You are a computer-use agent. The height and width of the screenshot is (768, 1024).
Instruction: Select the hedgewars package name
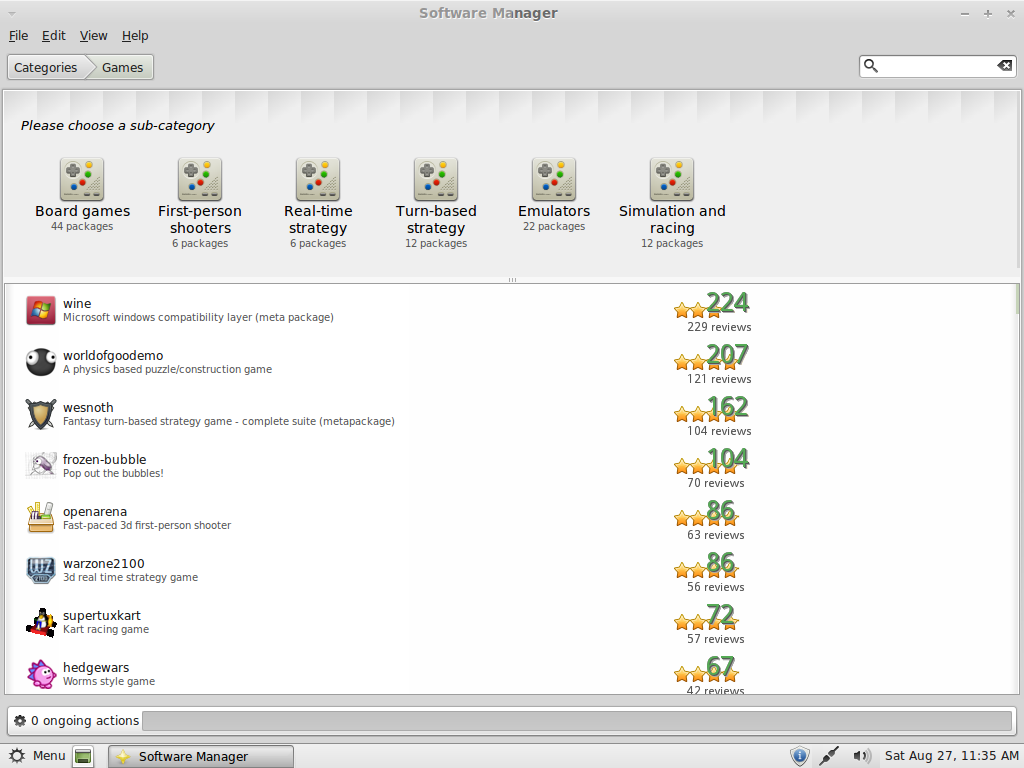[96, 667]
